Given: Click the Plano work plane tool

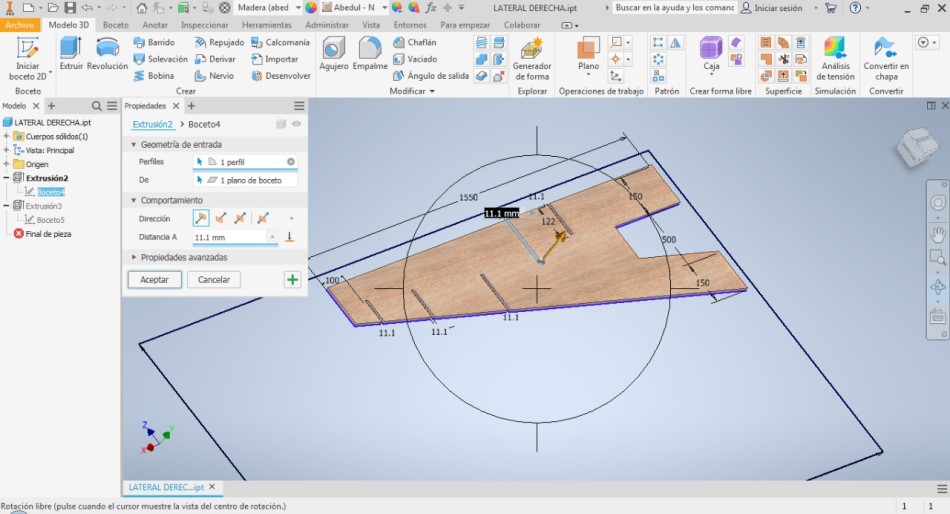Looking at the screenshot, I should pyautogui.click(x=588, y=55).
